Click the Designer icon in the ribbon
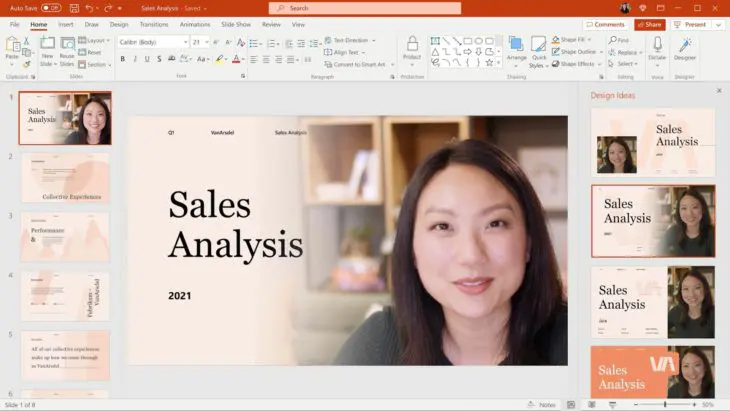 pos(685,45)
